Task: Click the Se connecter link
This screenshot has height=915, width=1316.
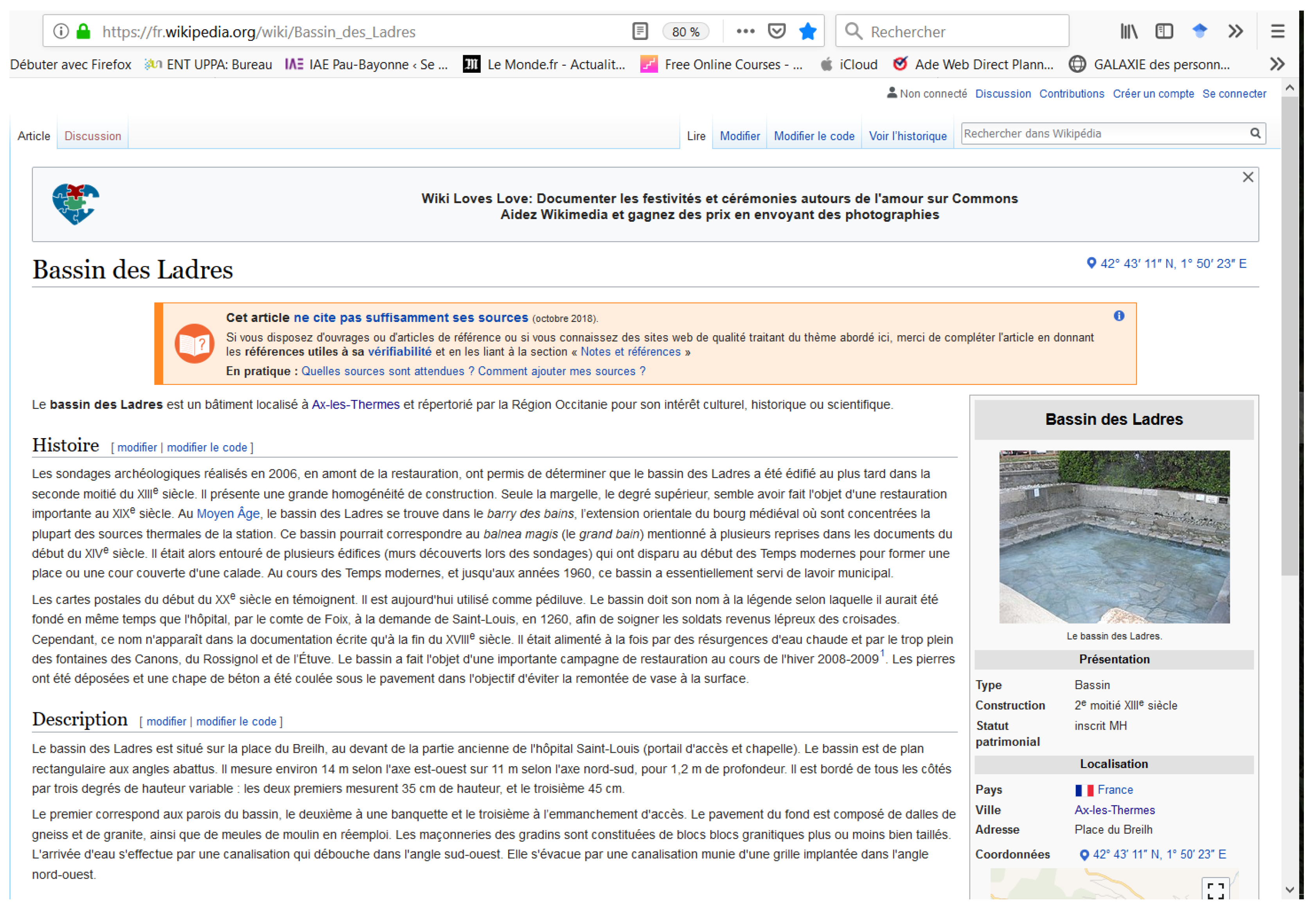Action: 1234,93
